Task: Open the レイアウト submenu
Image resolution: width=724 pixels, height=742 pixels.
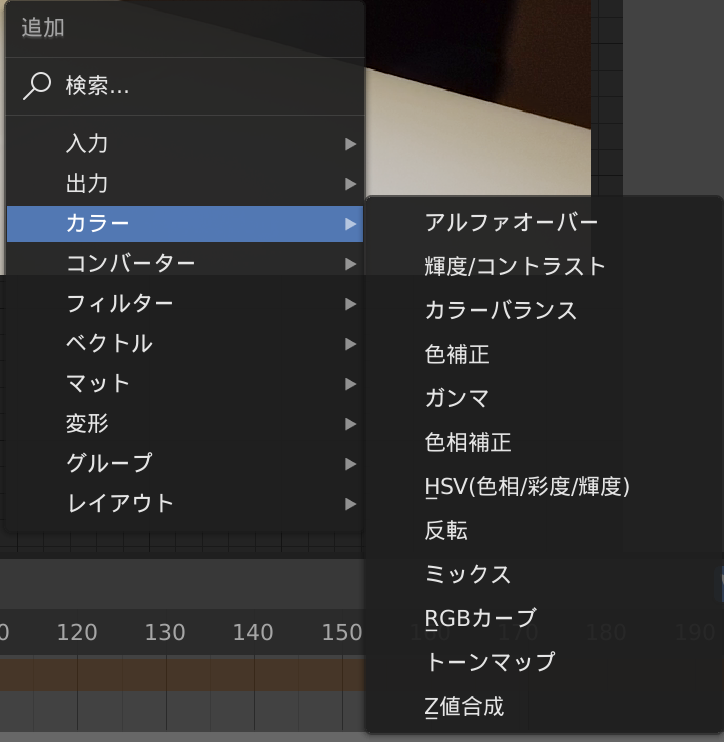Action: pyautogui.click(x=185, y=504)
